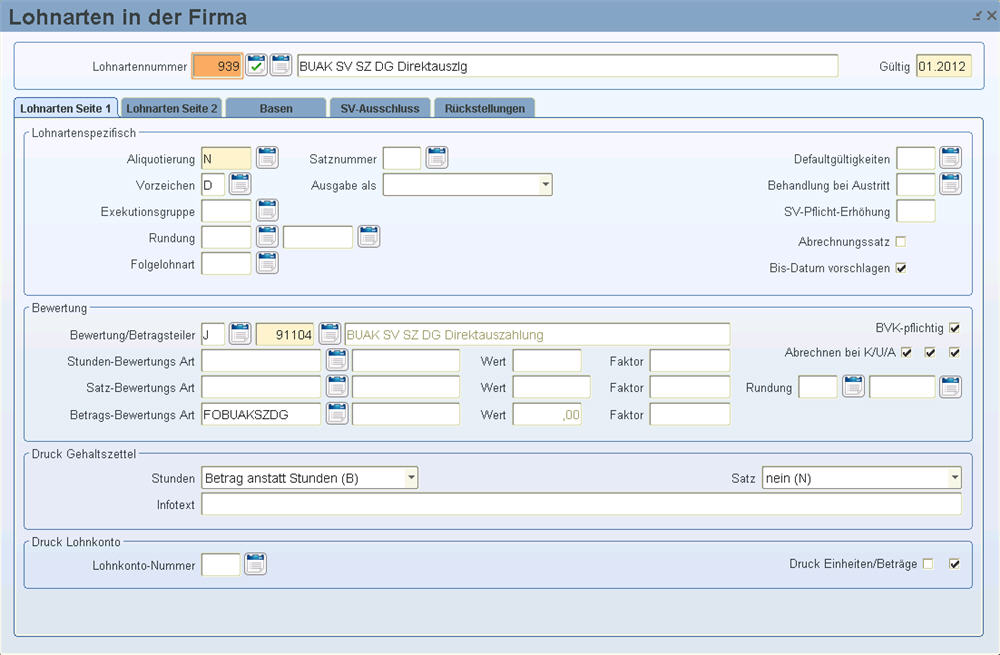This screenshot has width=1000, height=655.
Task: Open the Behandlung bei Austritt lookup icon
Action: coord(950,184)
